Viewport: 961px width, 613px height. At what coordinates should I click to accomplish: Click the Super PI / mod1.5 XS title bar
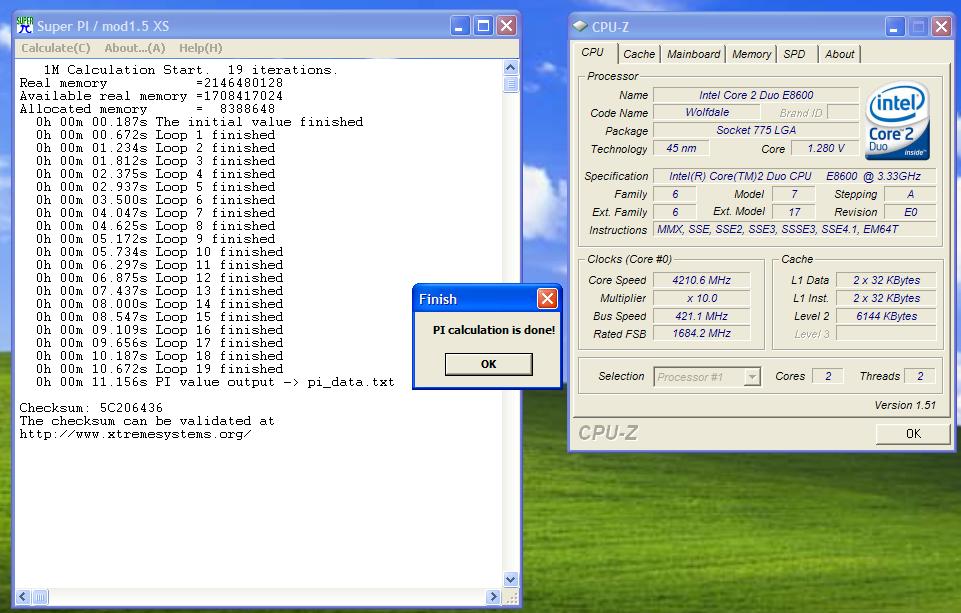pyautogui.click(x=266, y=26)
